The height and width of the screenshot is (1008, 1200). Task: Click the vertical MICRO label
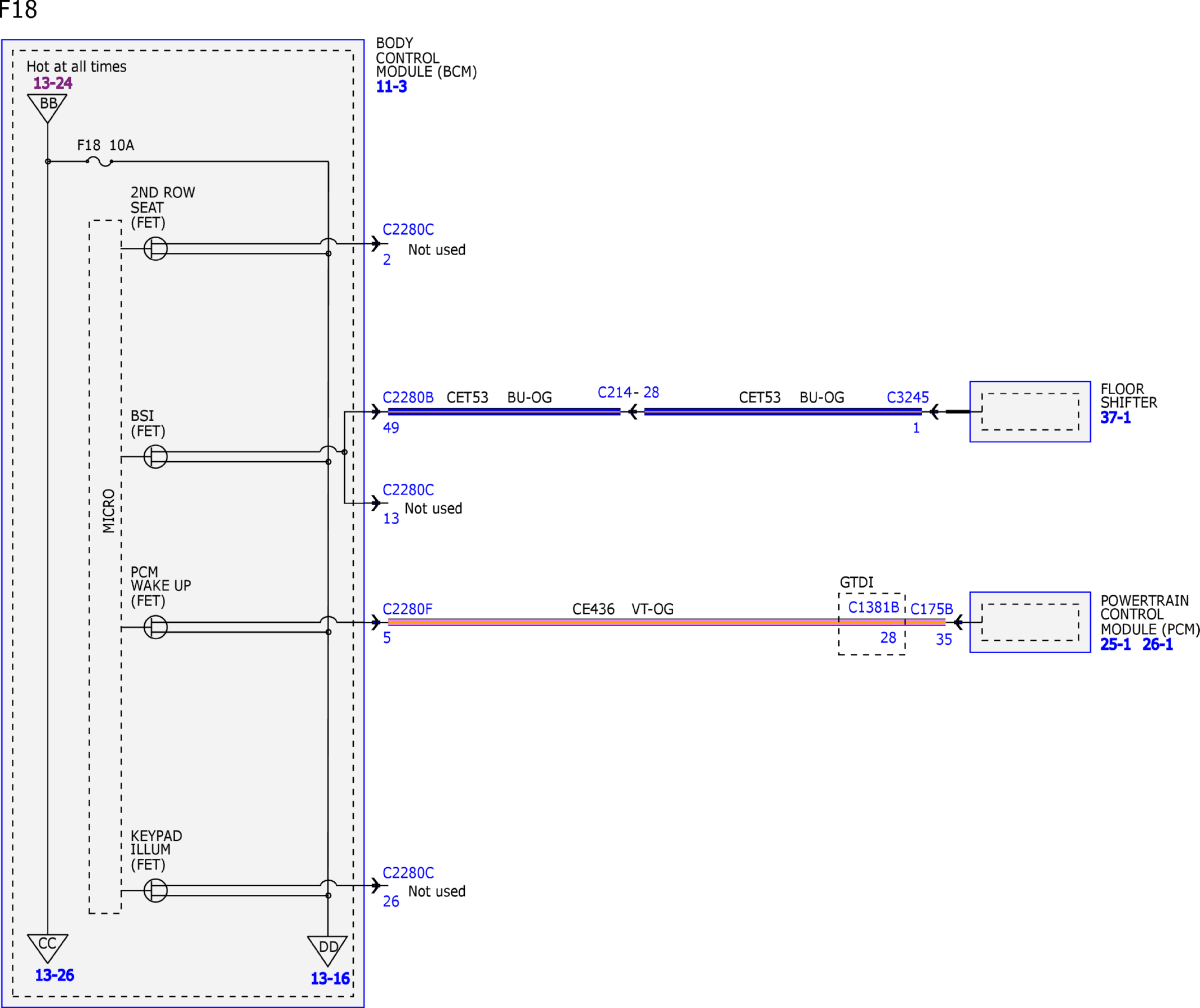click(109, 511)
